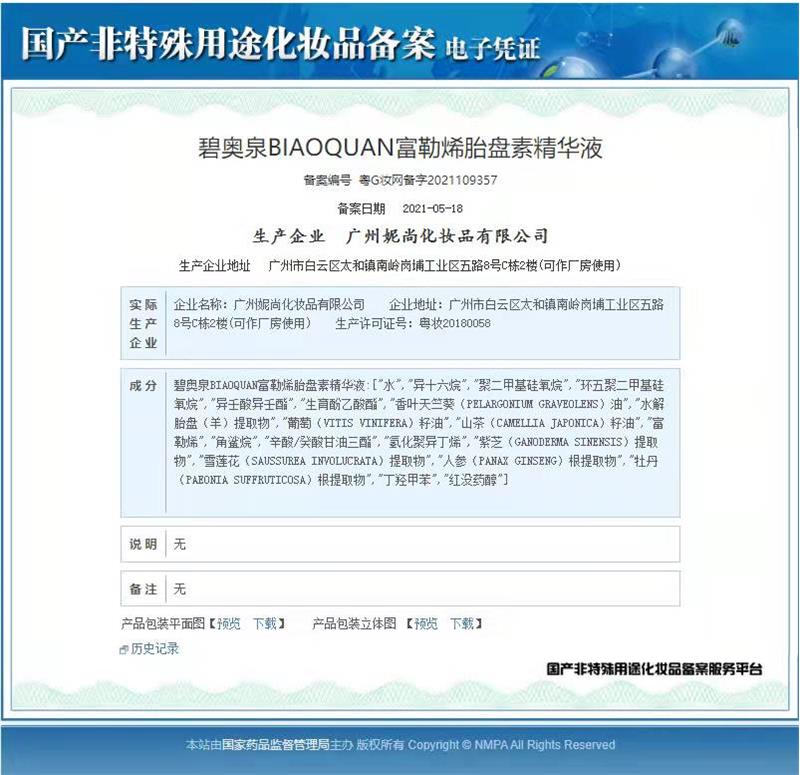Viewport: 800px width, 775px height.
Task: Click the filing date 2021-05-18
Action: (433, 209)
